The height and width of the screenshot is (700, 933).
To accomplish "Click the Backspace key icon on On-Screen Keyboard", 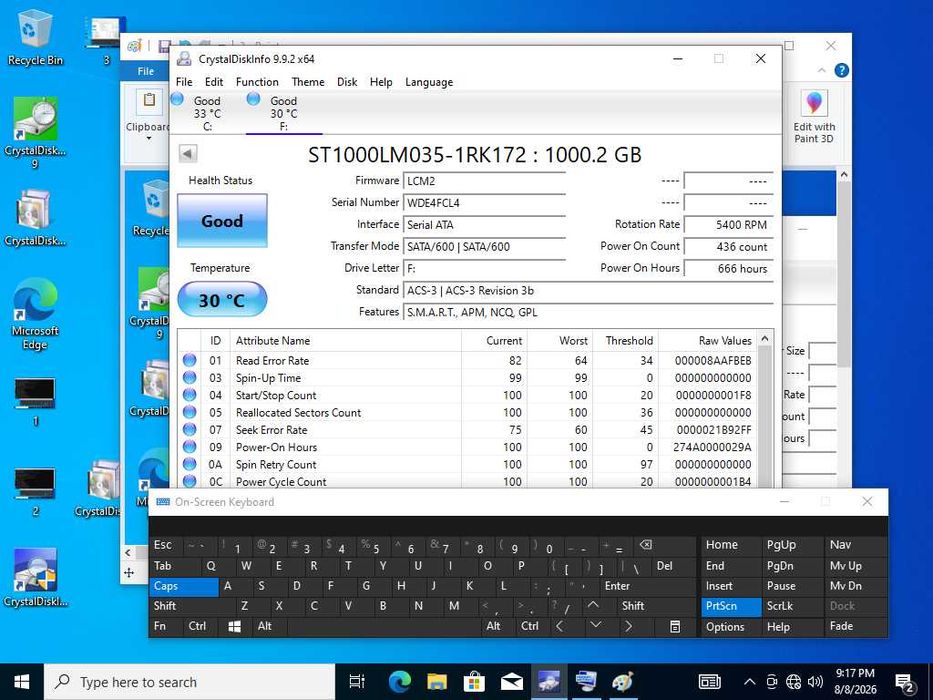I will (x=664, y=545).
